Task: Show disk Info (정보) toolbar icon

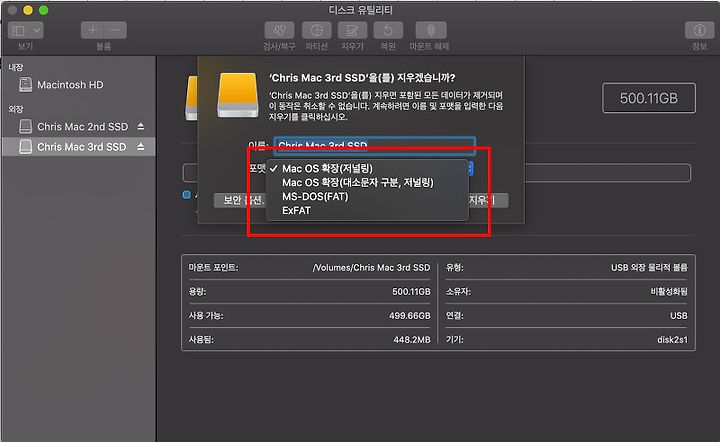Action: click(x=699, y=30)
